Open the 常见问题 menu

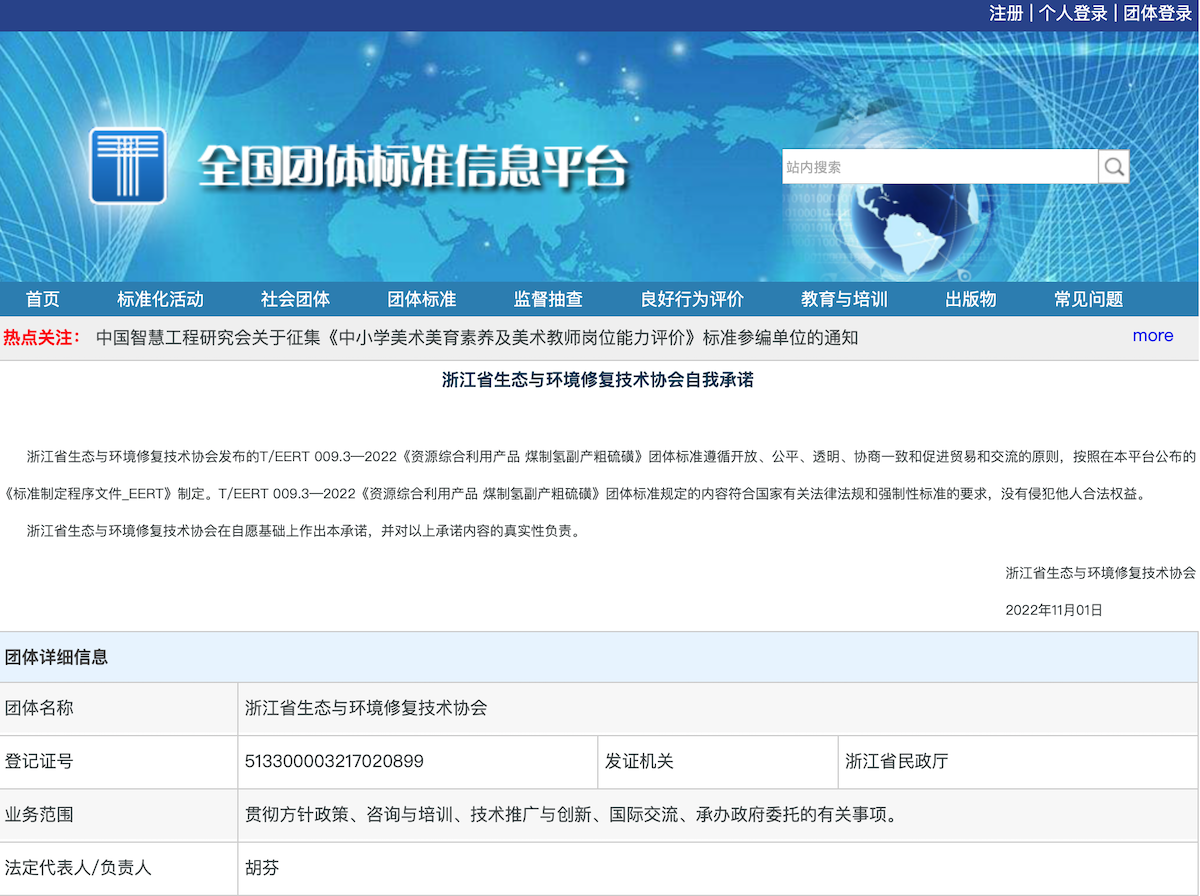(1088, 299)
